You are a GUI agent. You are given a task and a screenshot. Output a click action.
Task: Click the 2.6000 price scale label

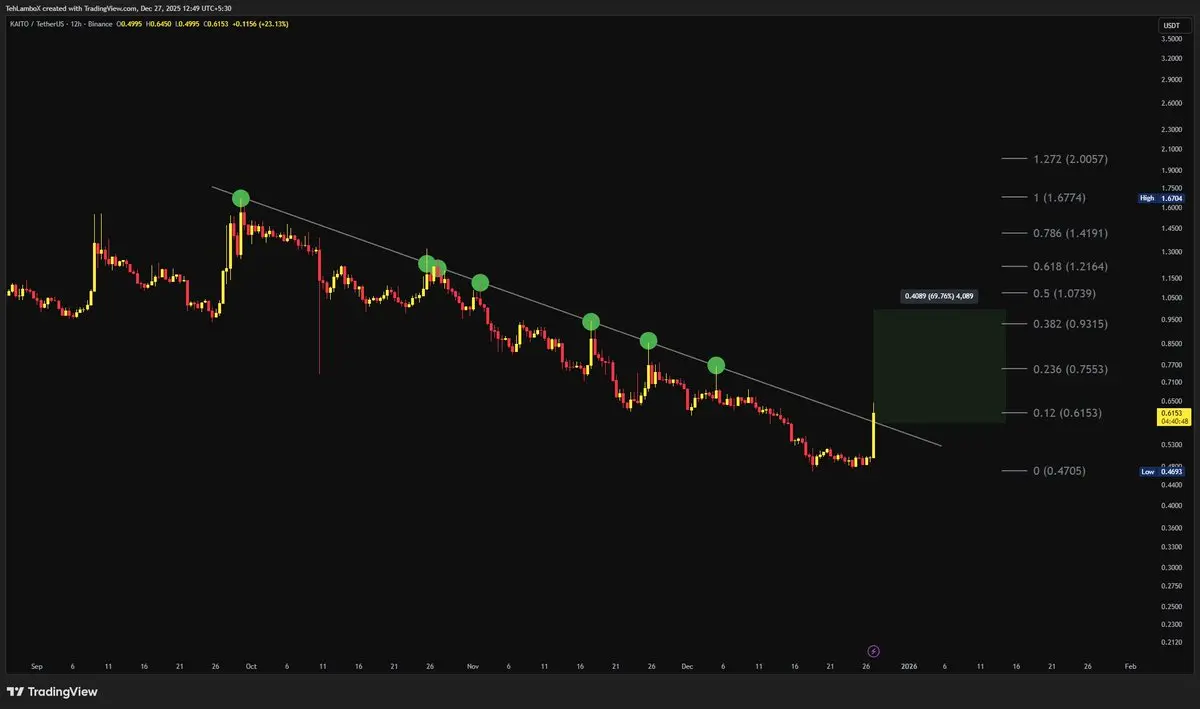click(x=1171, y=103)
